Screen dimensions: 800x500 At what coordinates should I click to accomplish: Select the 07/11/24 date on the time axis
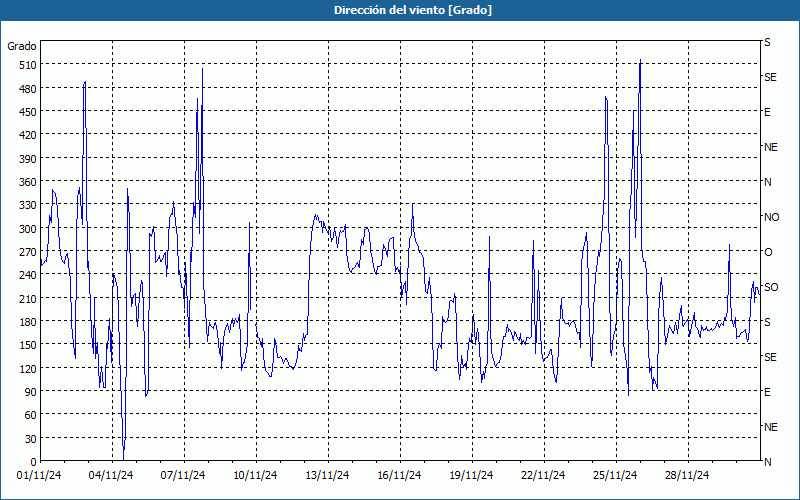pos(183,475)
